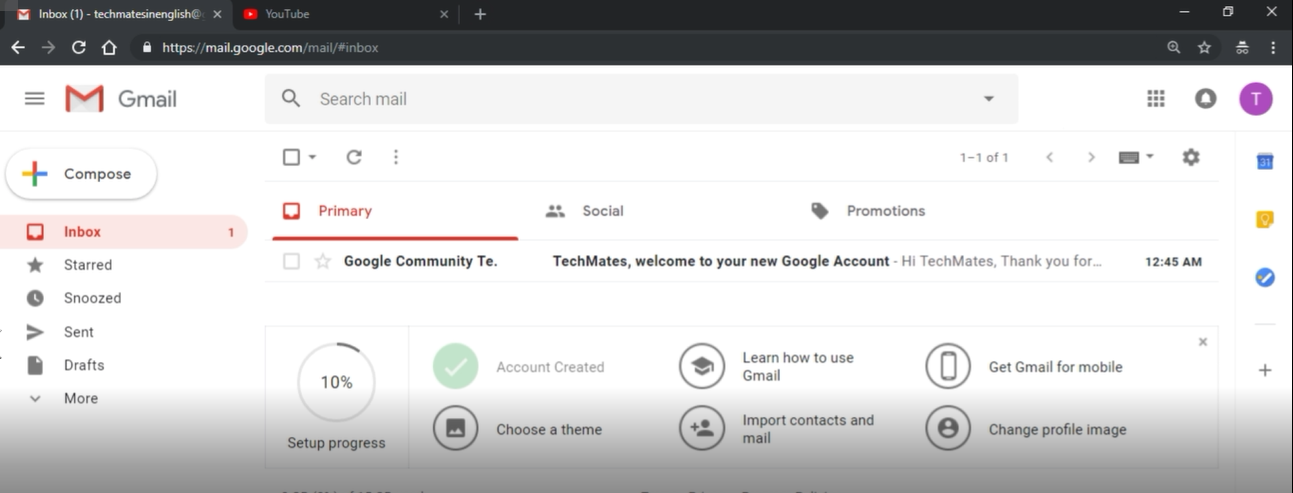Click Get Gmail for mobile
The height and width of the screenshot is (493, 1293).
tap(1055, 367)
